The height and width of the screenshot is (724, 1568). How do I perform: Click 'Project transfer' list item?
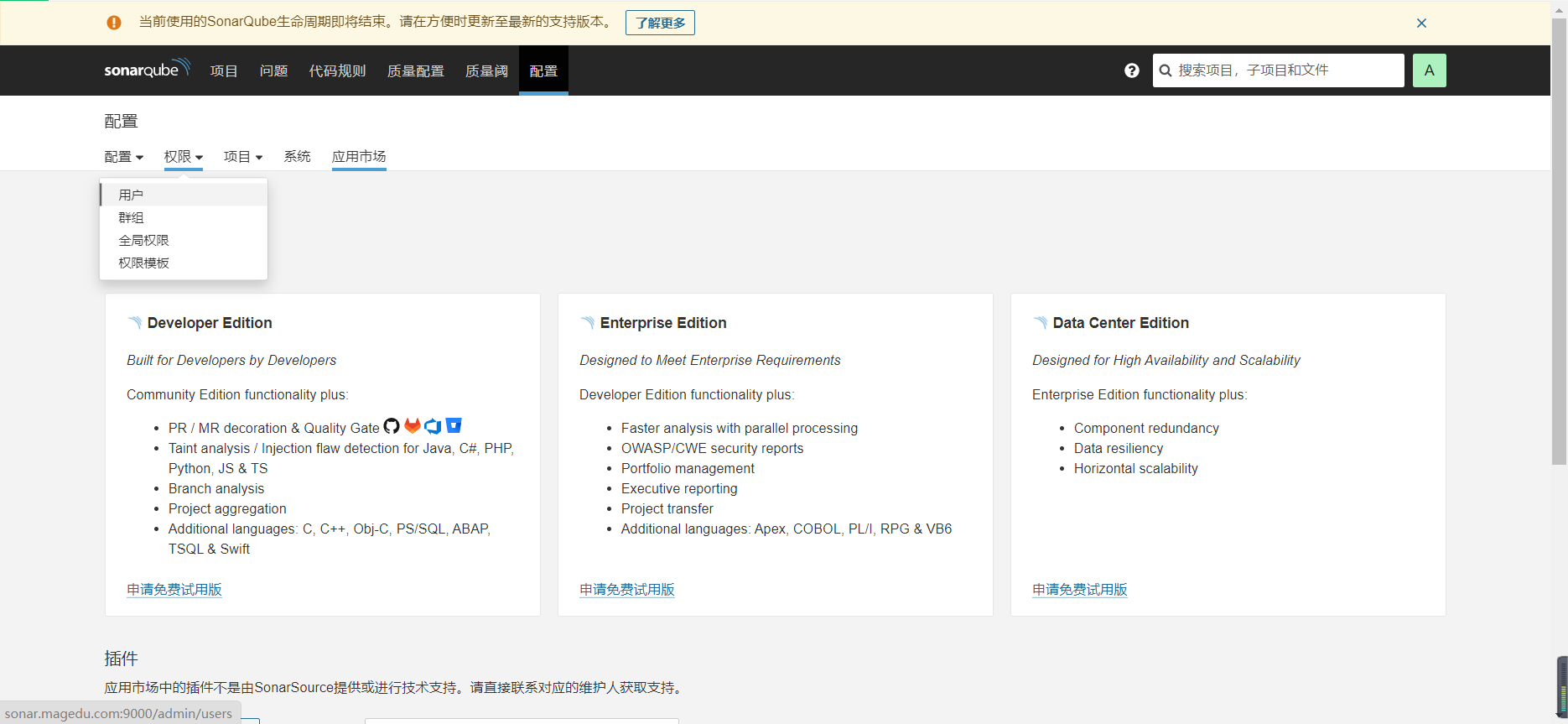(667, 508)
